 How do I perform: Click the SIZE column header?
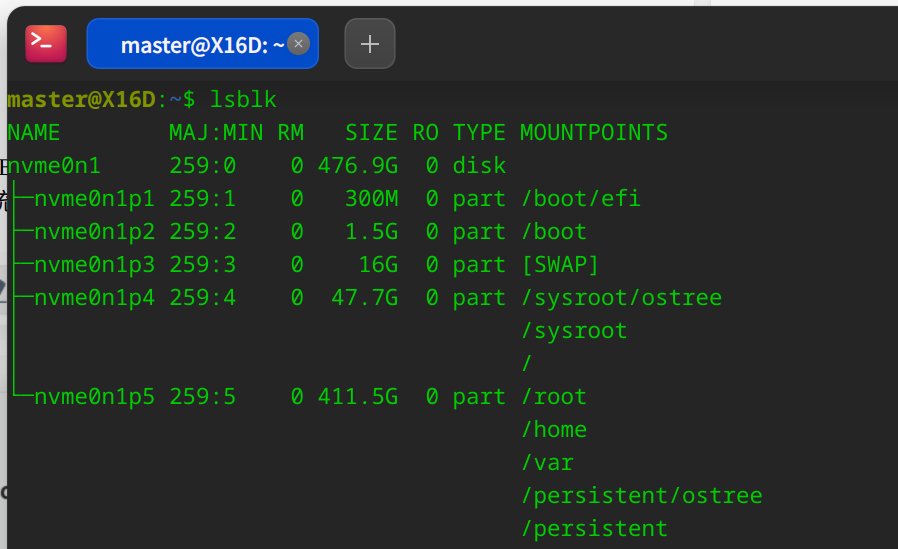371,133
